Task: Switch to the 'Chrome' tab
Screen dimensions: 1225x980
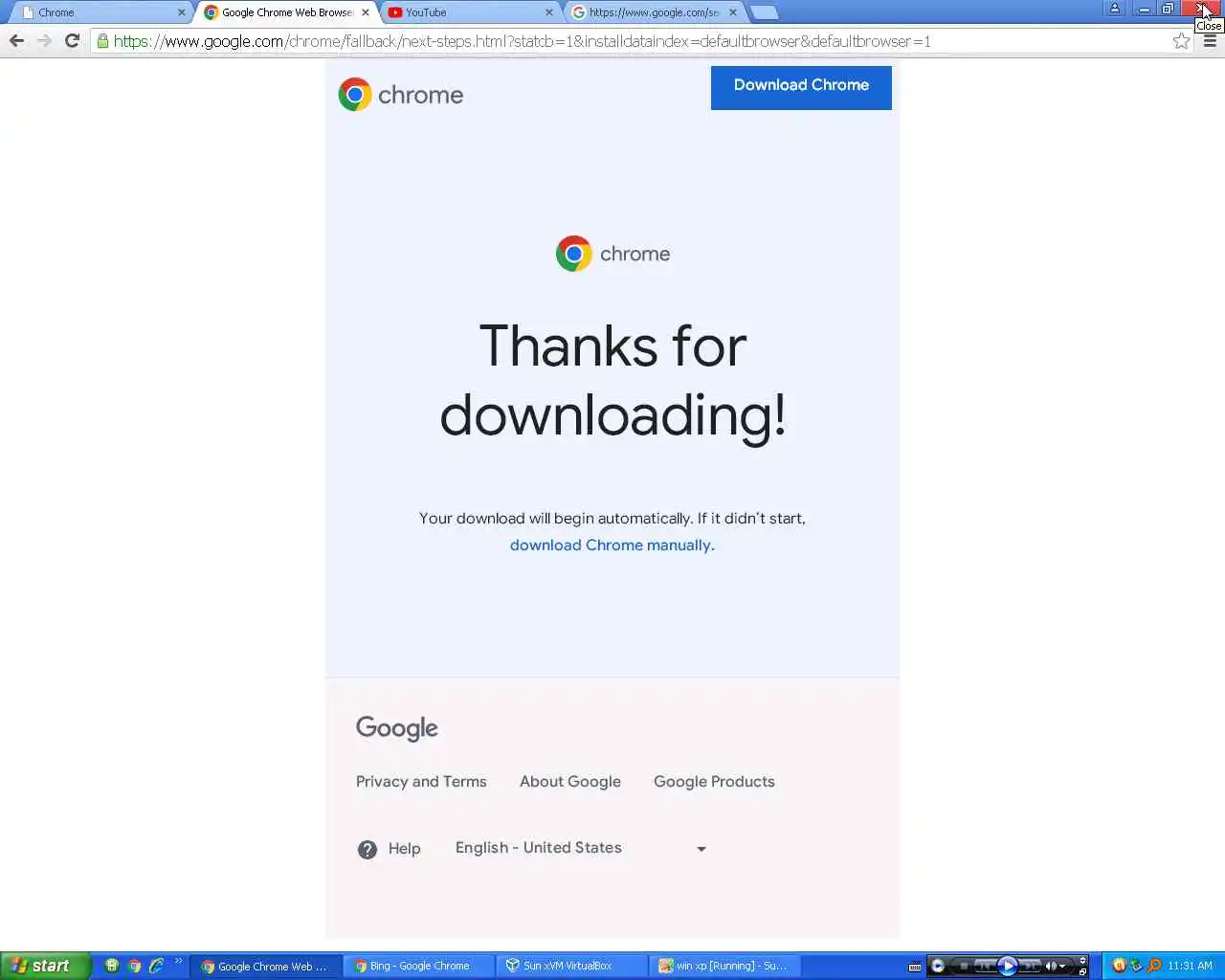Action: [x=100, y=12]
